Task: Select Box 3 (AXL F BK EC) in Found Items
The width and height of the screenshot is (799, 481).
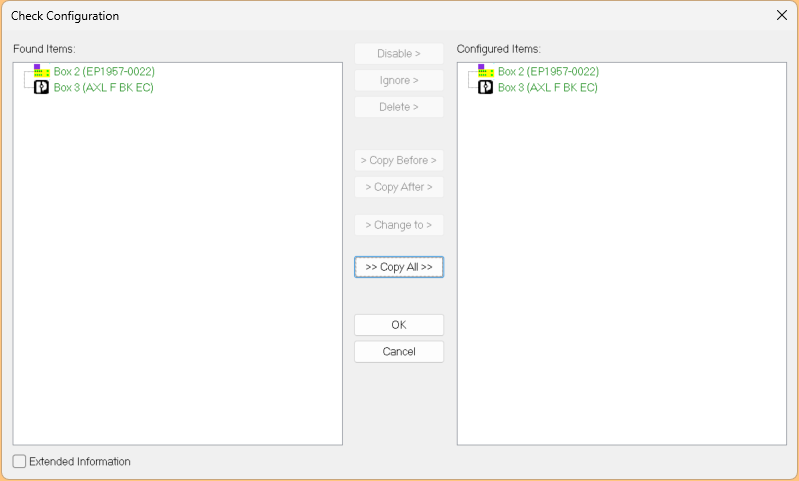Action: (x=103, y=88)
